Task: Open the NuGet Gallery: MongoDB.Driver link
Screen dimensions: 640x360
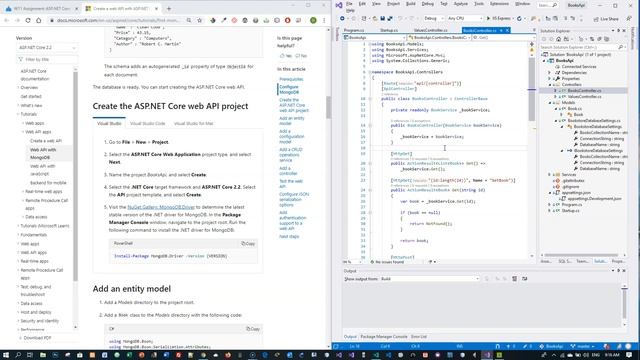Action: pos(161,207)
